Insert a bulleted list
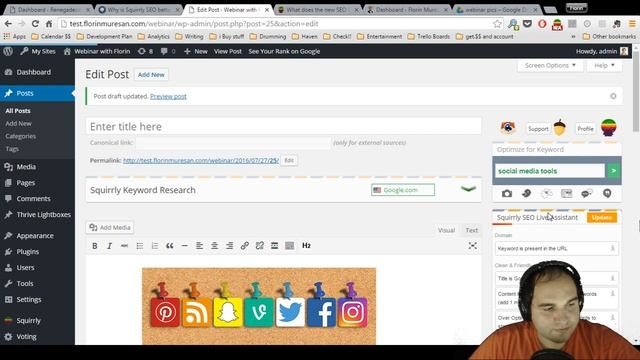Screen dimensions: 640x360 140,246
